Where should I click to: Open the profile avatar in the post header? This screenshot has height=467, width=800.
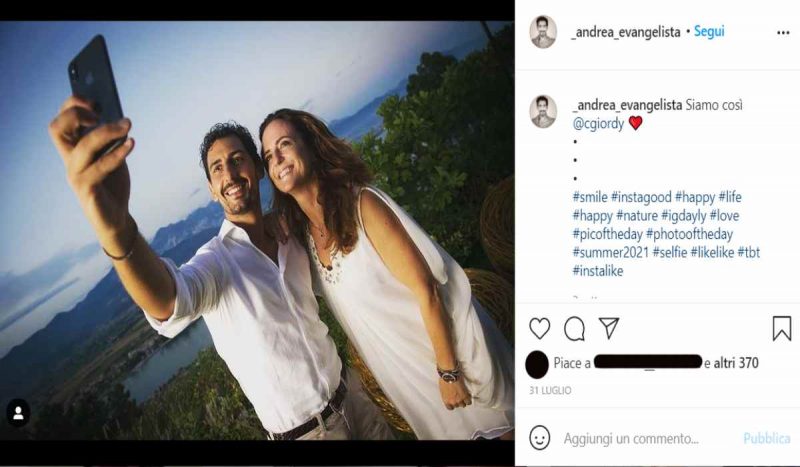click(x=543, y=32)
